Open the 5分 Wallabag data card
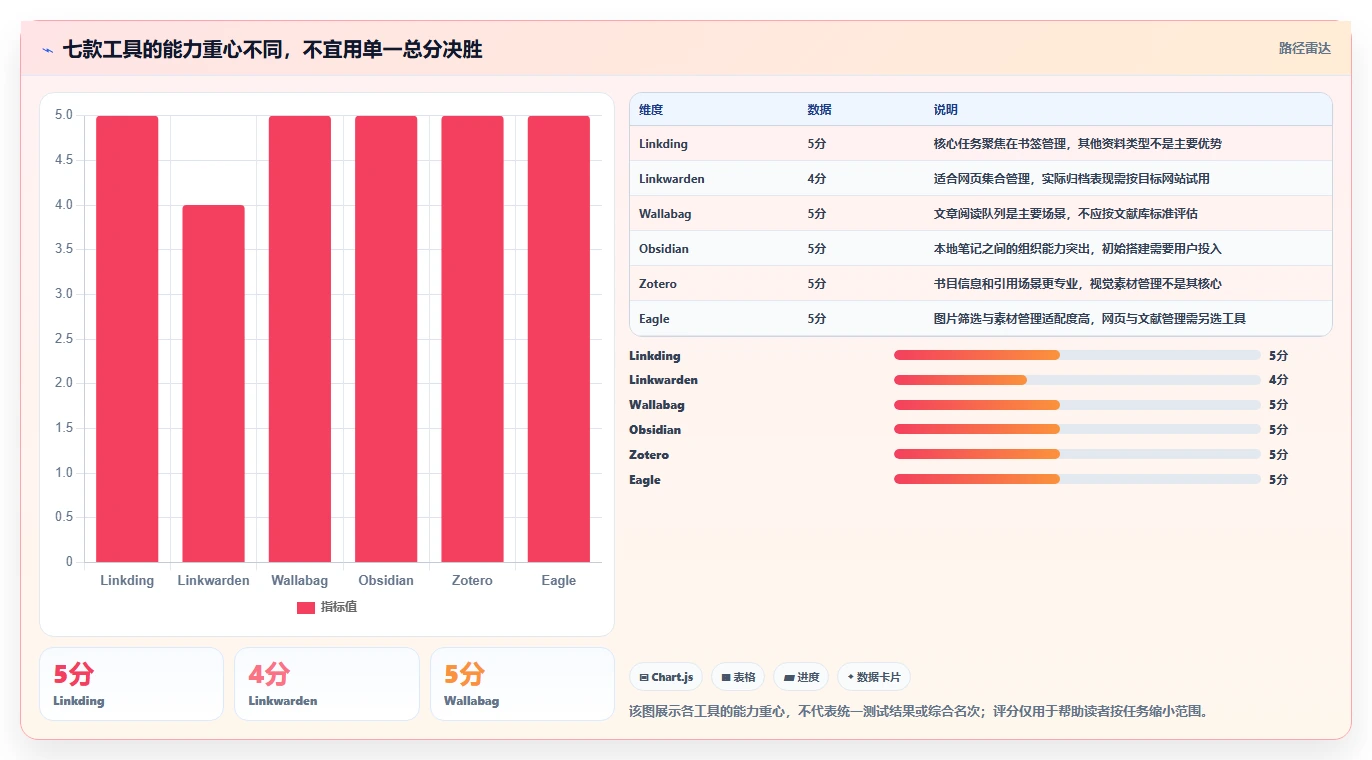Screen dimensions: 1372x760 click(522, 684)
